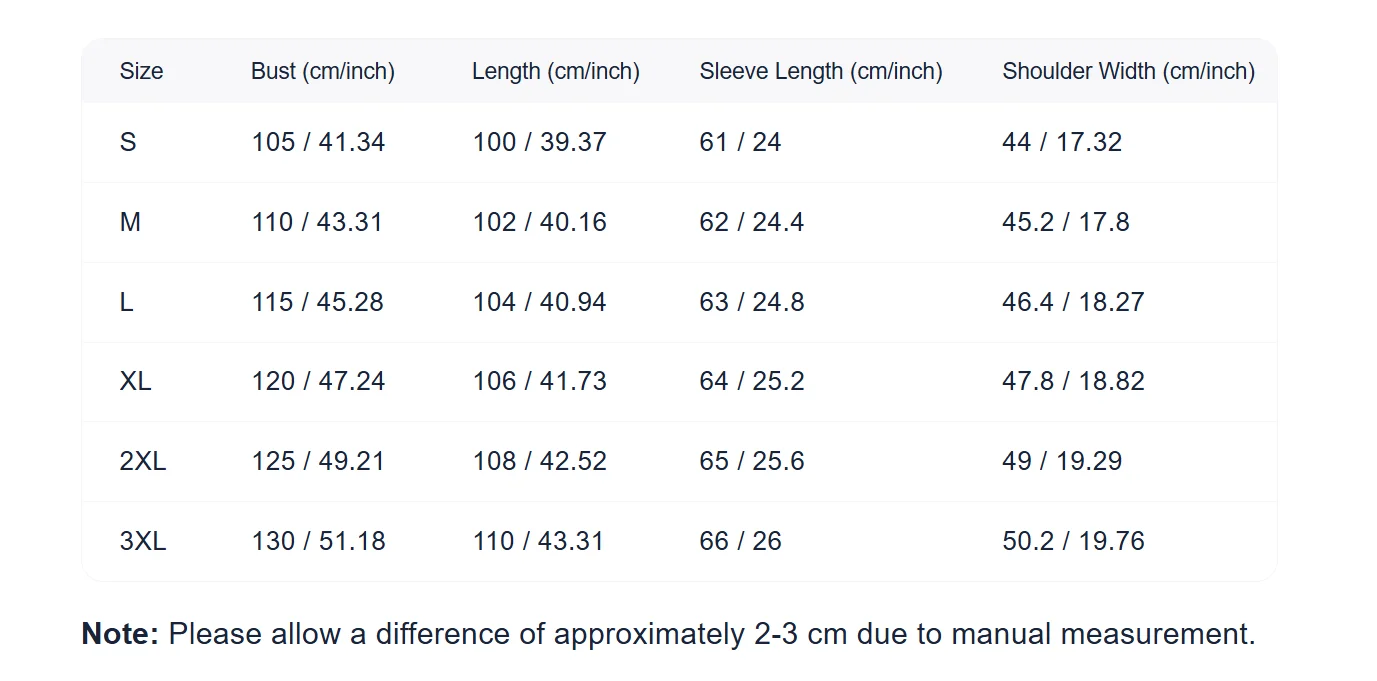Image resolution: width=1377 pixels, height=681 pixels.
Task: Click bust value 125 / 49.21
Action: click(x=318, y=461)
